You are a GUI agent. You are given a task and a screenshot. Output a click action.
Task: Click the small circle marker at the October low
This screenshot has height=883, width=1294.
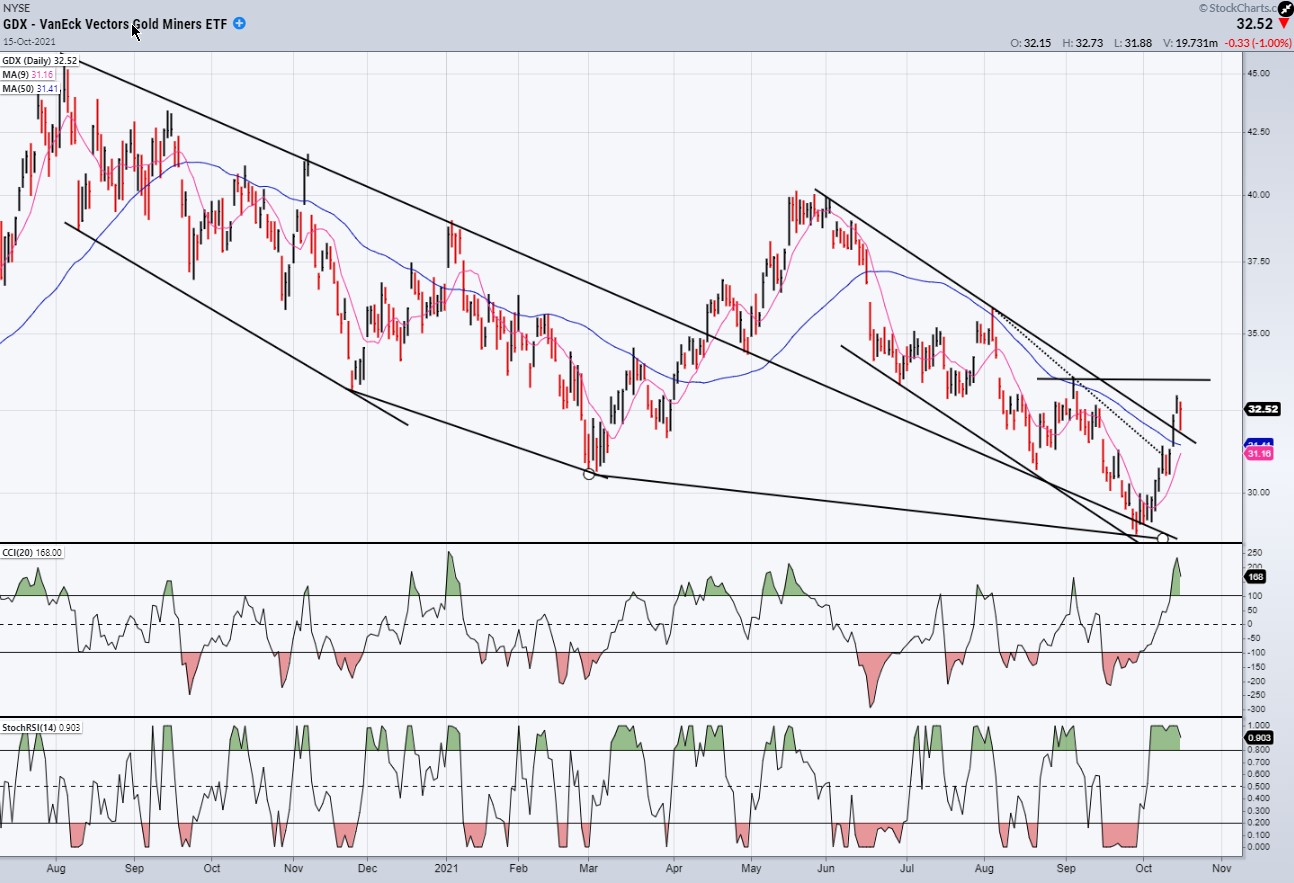[1162, 538]
